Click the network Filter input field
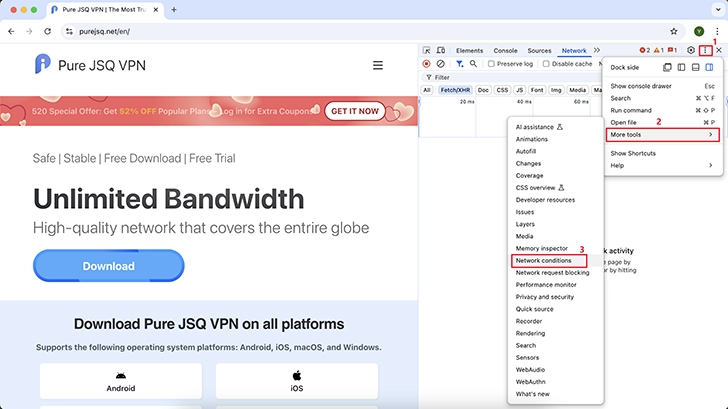The width and height of the screenshot is (728, 409). pyautogui.click(x=511, y=78)
